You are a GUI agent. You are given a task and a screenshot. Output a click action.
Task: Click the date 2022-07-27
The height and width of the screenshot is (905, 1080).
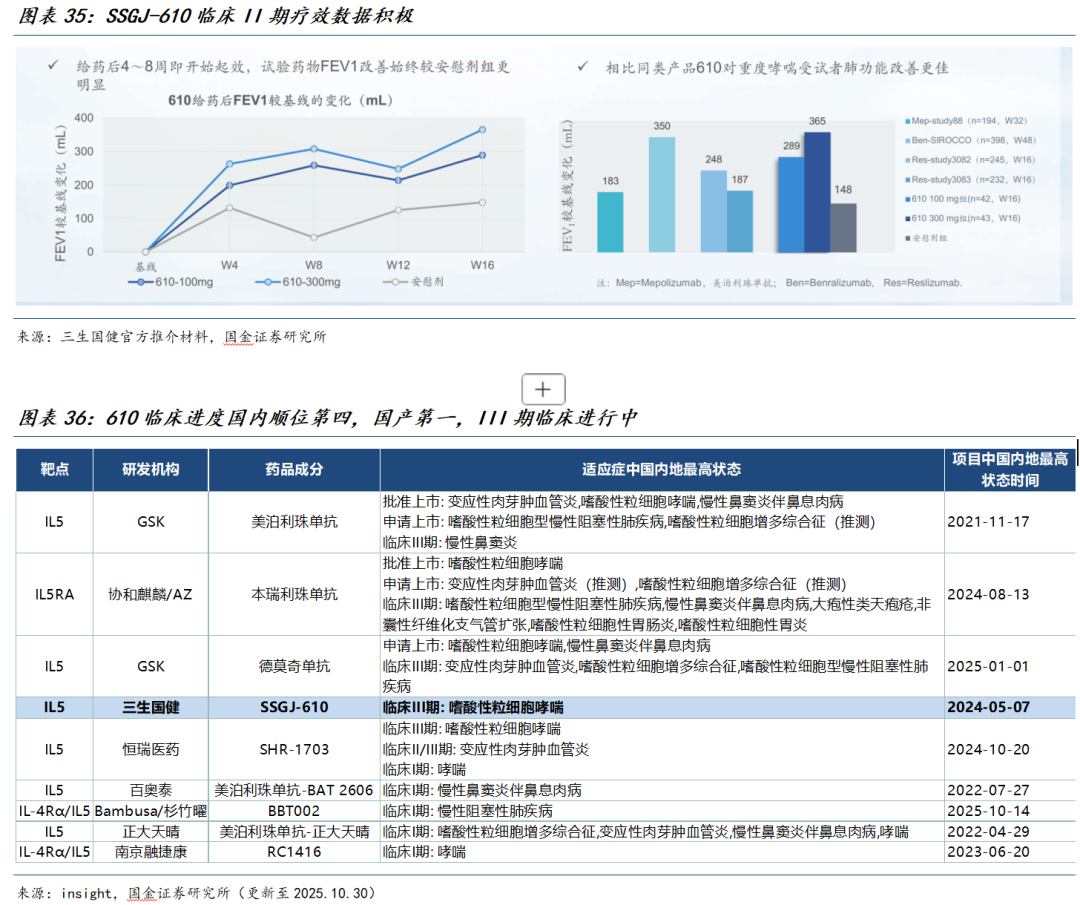point(988,791)
